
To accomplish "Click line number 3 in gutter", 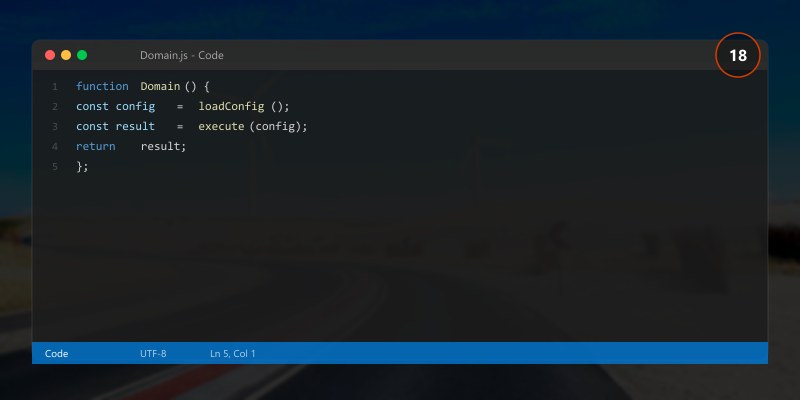I will 55,126.
